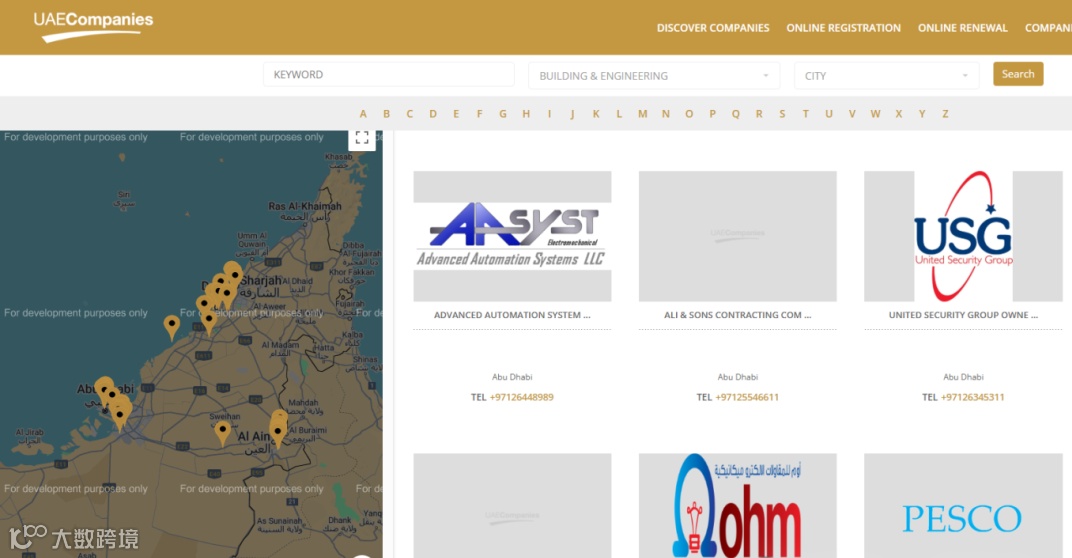
Task: Filter companies by letter G
Action: click(x=502, y=114)
